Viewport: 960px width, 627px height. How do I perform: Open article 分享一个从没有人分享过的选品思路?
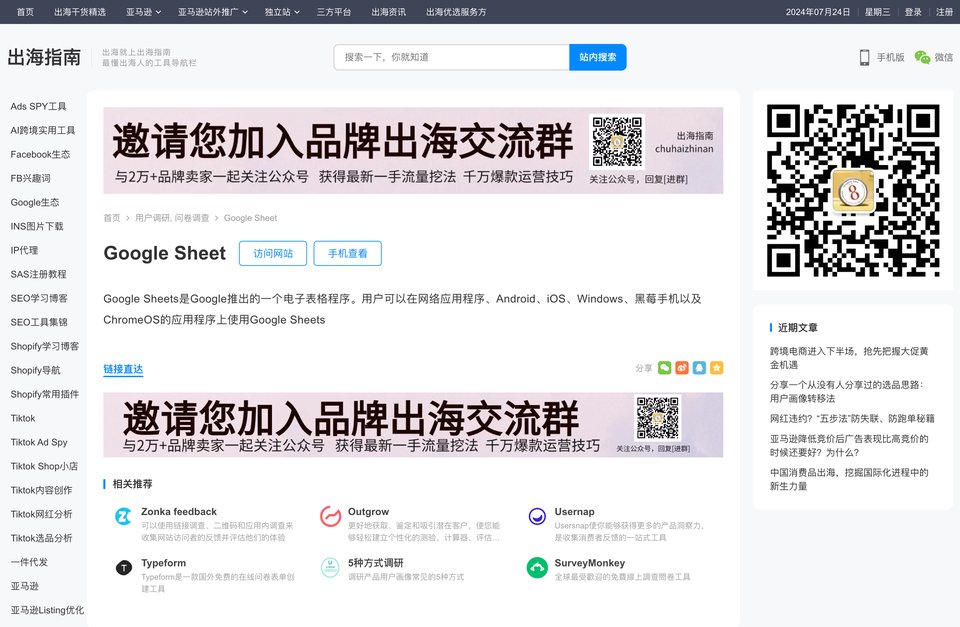pos(847,391)
